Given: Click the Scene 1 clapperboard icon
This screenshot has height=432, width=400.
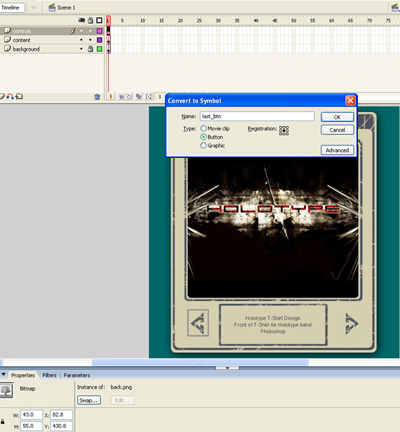Looking at the screenshot, I should pyautogui.click(x=52, y=7).
